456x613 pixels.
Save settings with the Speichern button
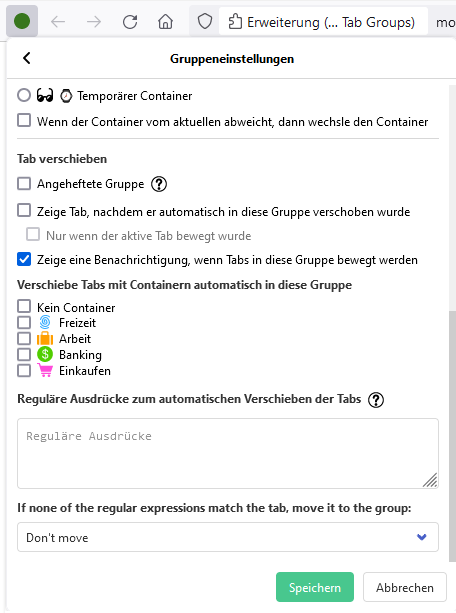click(x=315, y=587)
